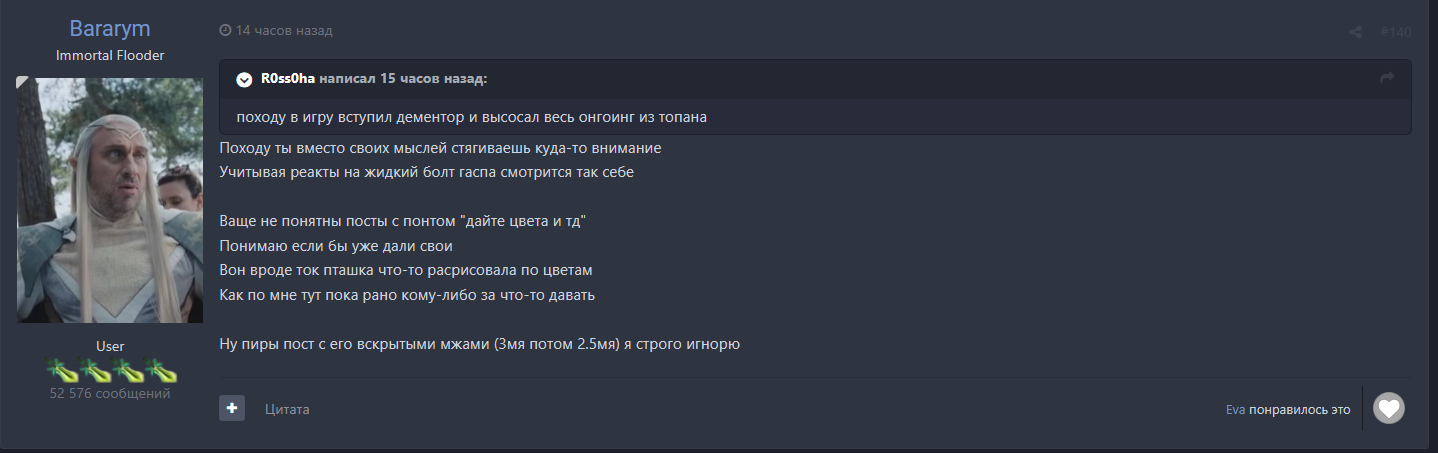1438x453 pixels.
Task: Jump to original quoted post arrow
Action: (1386, 79)
